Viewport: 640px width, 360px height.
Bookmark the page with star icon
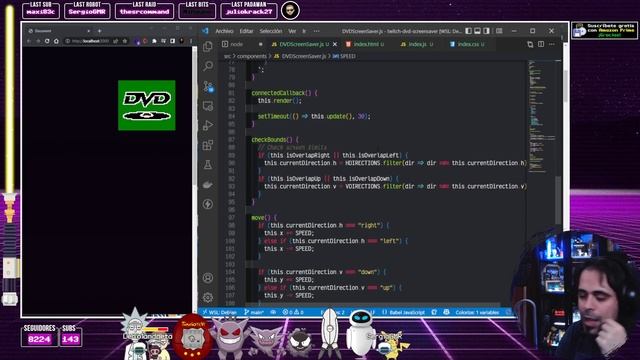(x=124, y=41)
